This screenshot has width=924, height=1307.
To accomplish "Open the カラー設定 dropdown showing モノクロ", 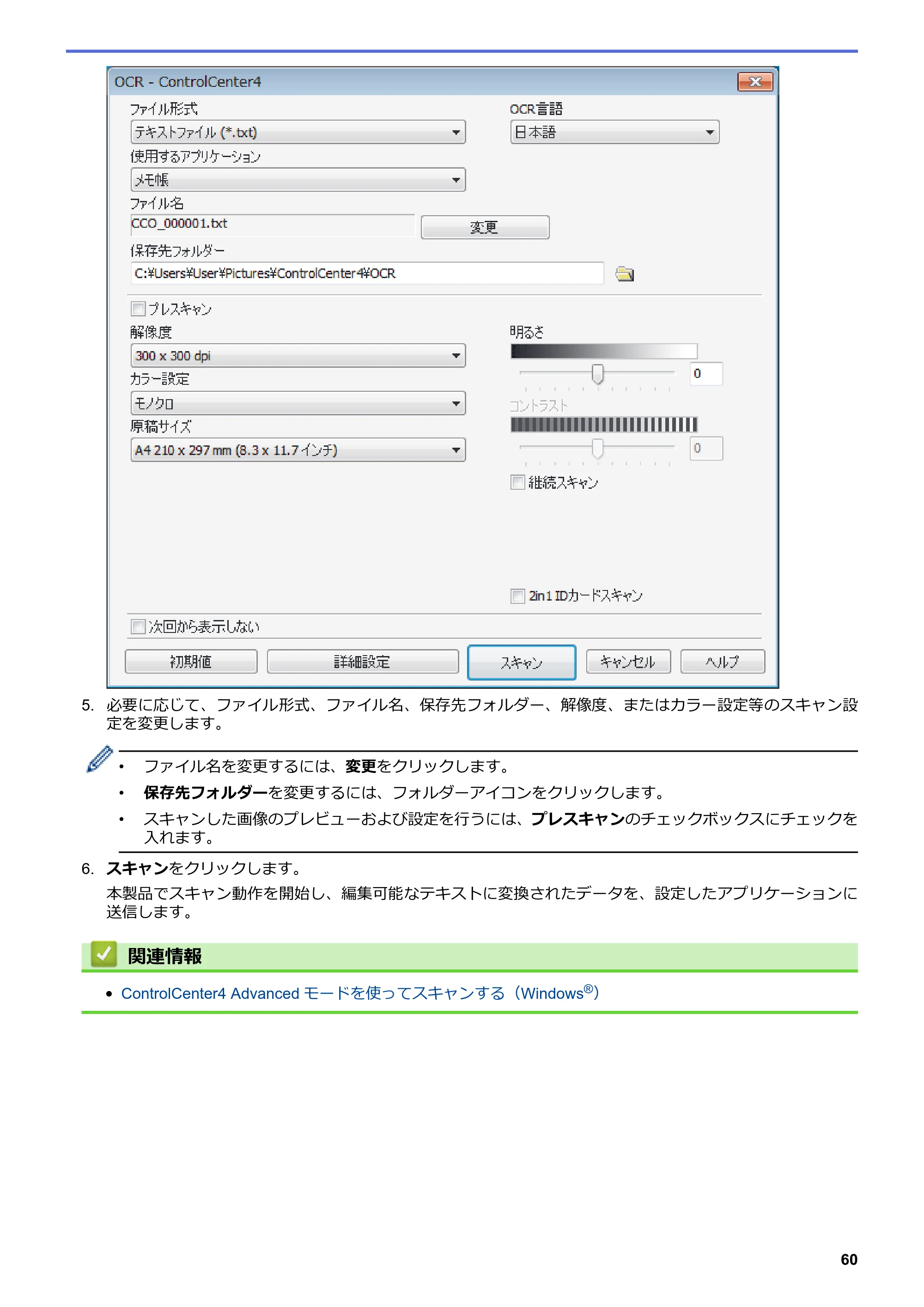I will pos(298,403).
